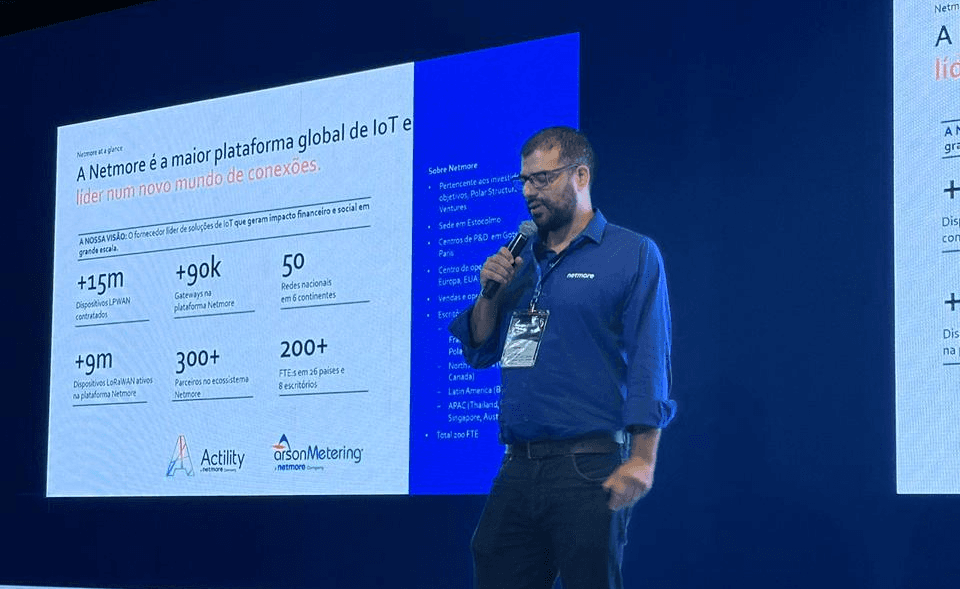This screenshot has width=960, height=589.
Task: Click the "Netmore at a glance" slide label
Action: pos(99,151)
